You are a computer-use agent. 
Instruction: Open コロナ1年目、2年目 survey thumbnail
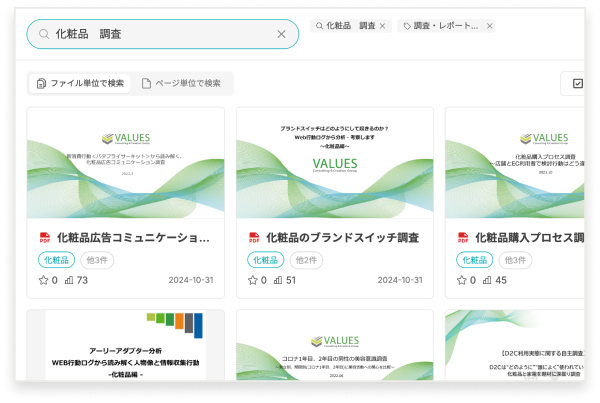pos(335,345)
